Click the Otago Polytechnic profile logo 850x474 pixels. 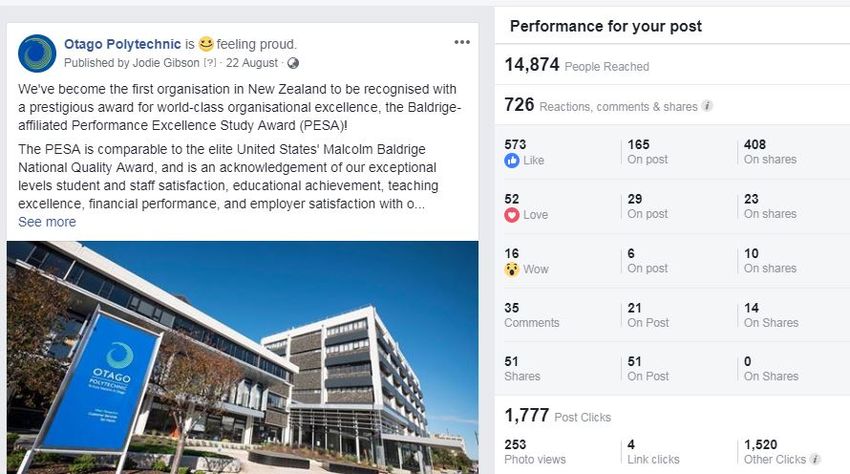[x=37, y=53]
